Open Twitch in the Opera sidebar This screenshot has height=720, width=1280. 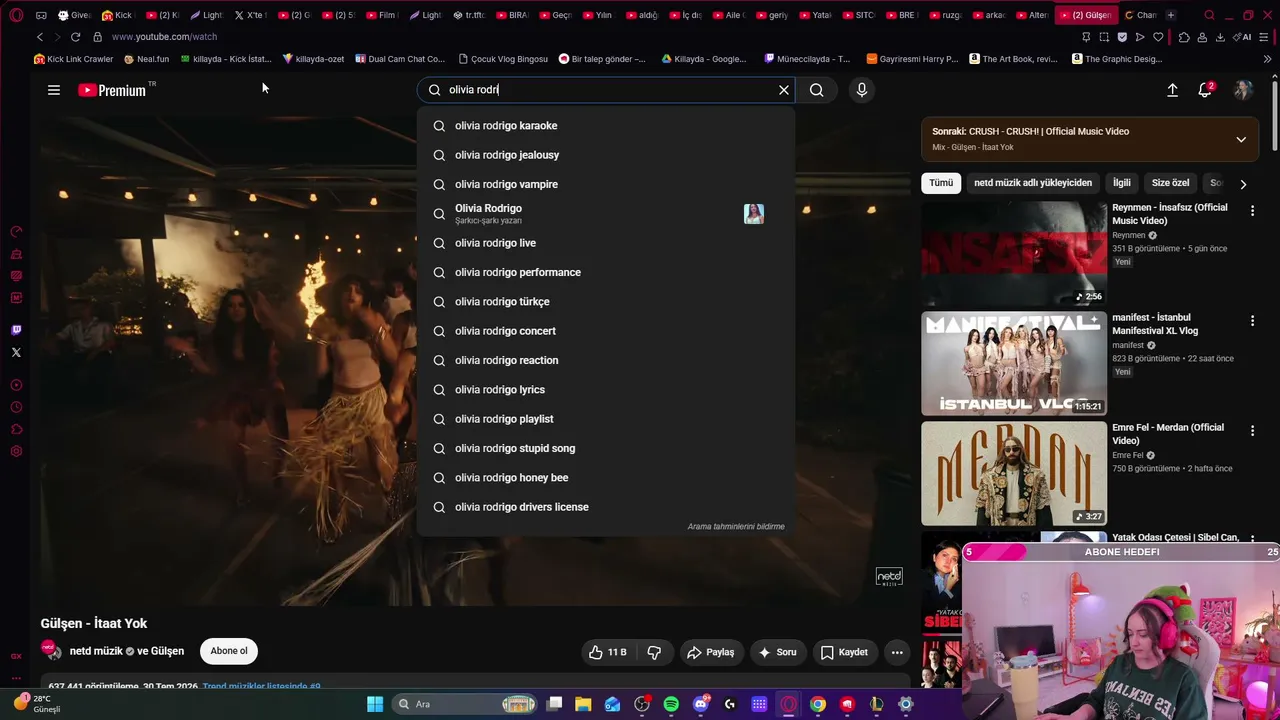pyautogui.click(x=16, y=330)
